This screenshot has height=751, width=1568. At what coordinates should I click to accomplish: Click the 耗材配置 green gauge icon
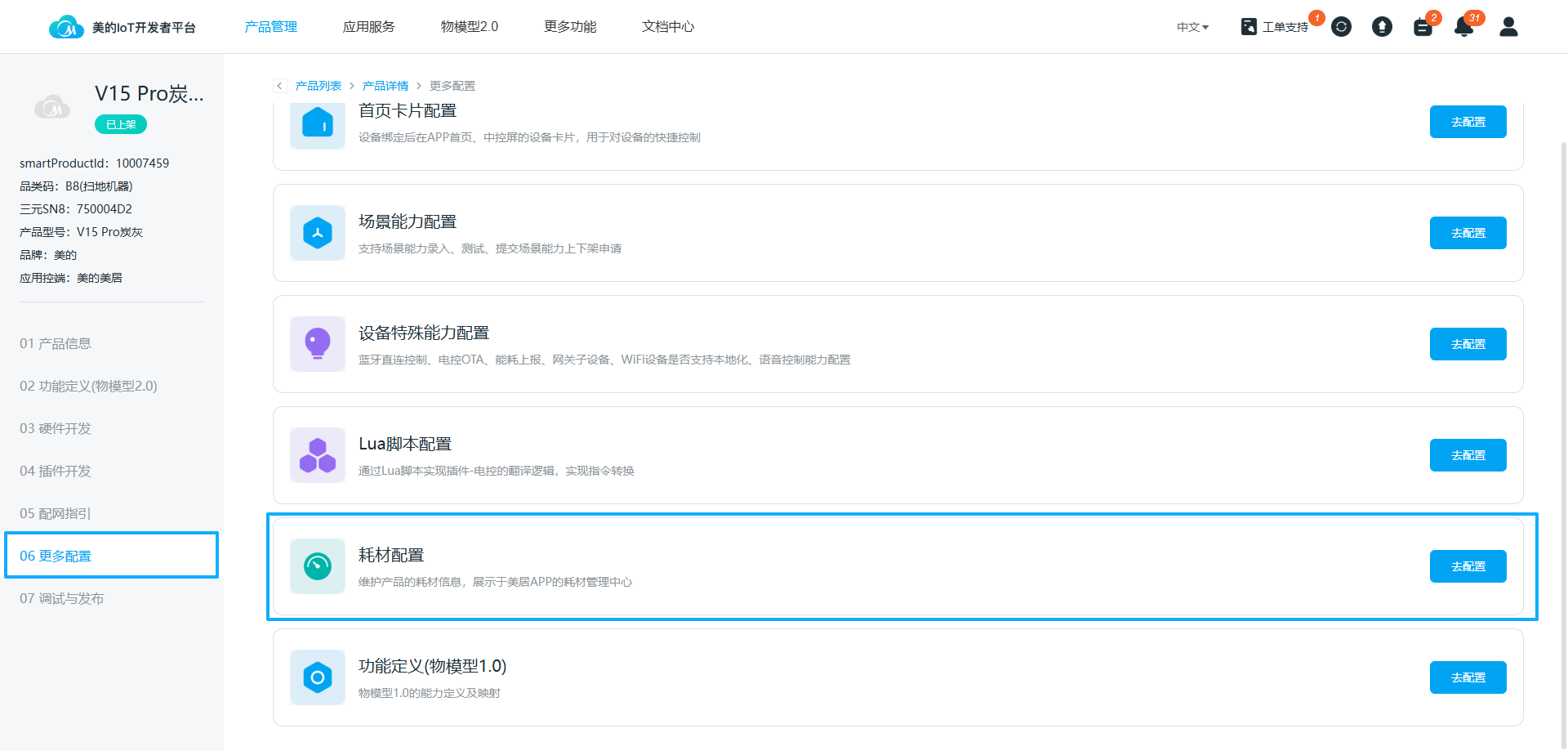[x=318, y=566]
